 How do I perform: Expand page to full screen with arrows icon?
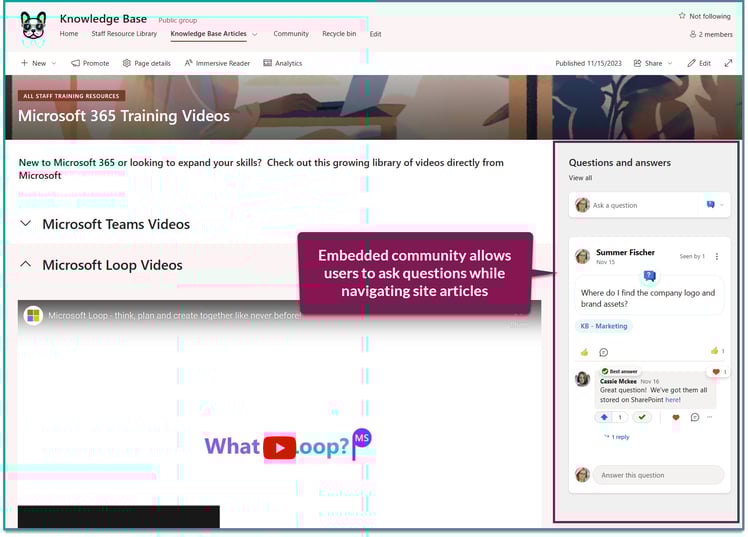(x=728, y=63)
